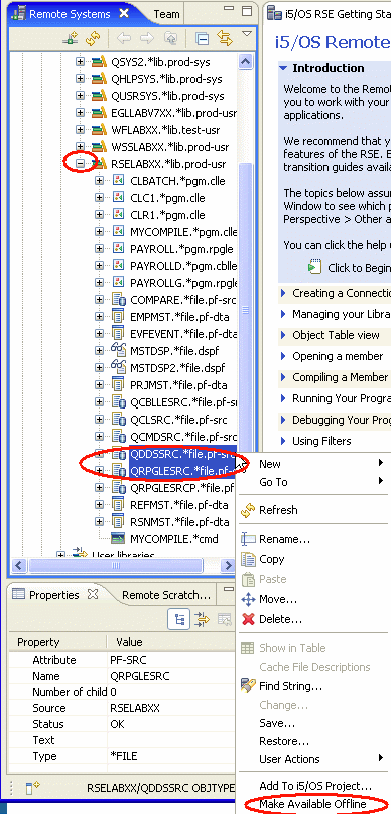The image size is (391, 814).
Task: Select RSNMST.*file.pf-dta tree item
Action: coord(180,521)
